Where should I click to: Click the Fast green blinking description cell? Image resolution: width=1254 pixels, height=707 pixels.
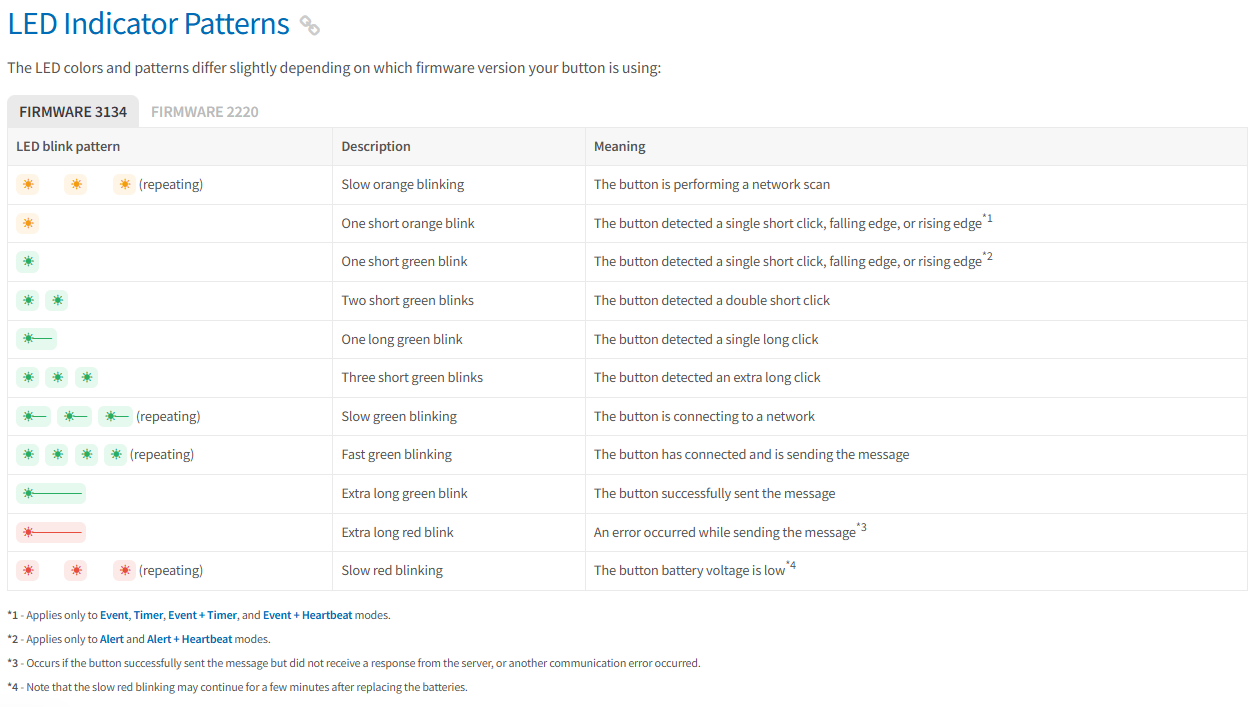(x=396, y=455)
